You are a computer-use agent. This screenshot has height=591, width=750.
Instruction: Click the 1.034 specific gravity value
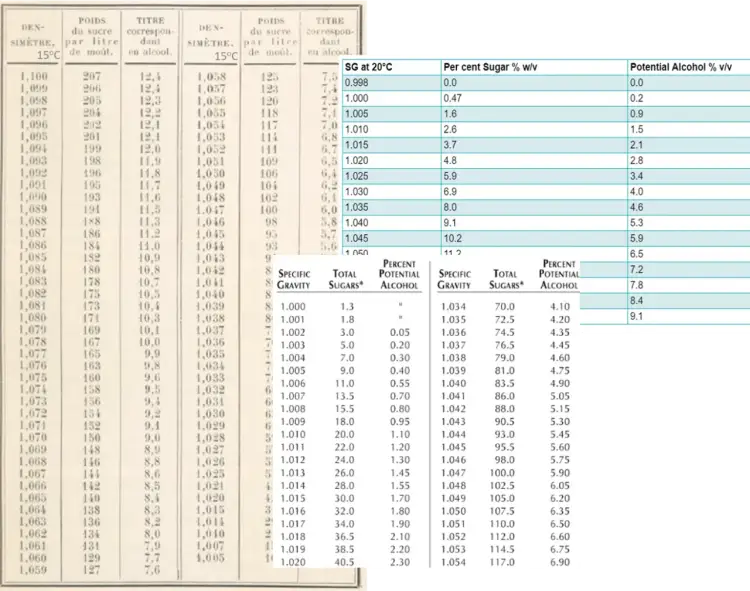pyautogui.click(x=453, y=307)
